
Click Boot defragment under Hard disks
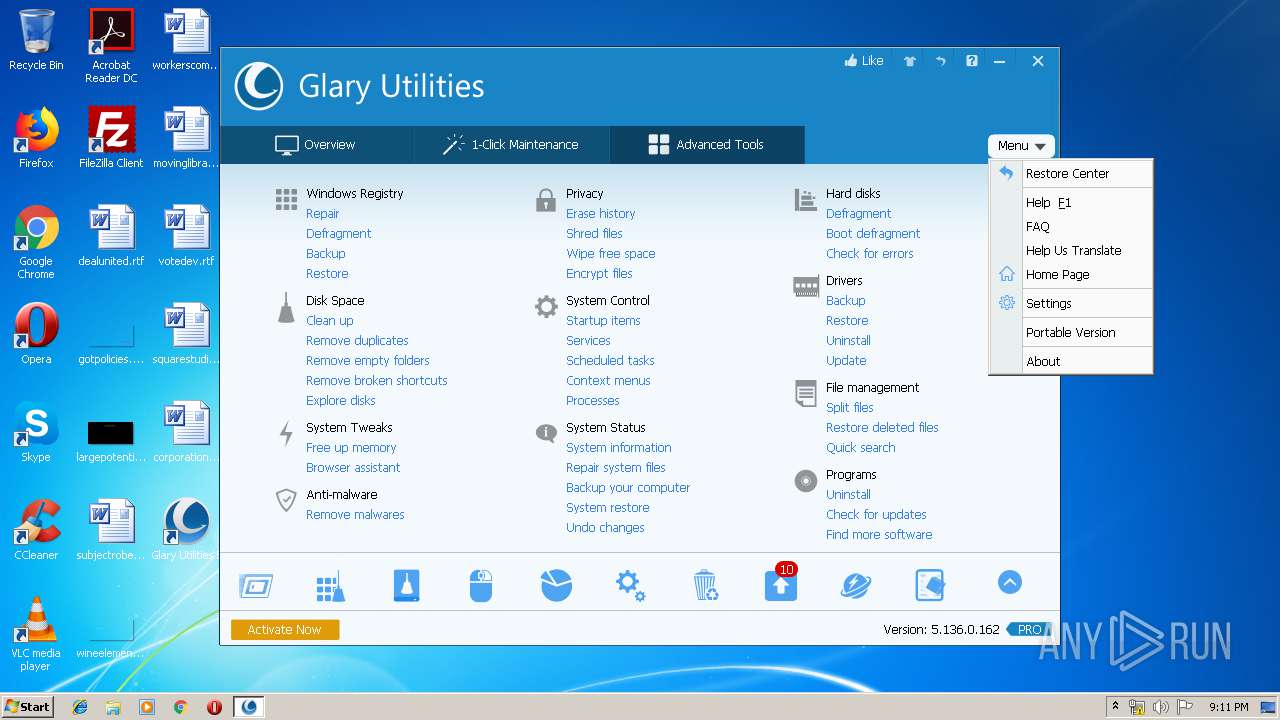873,234
